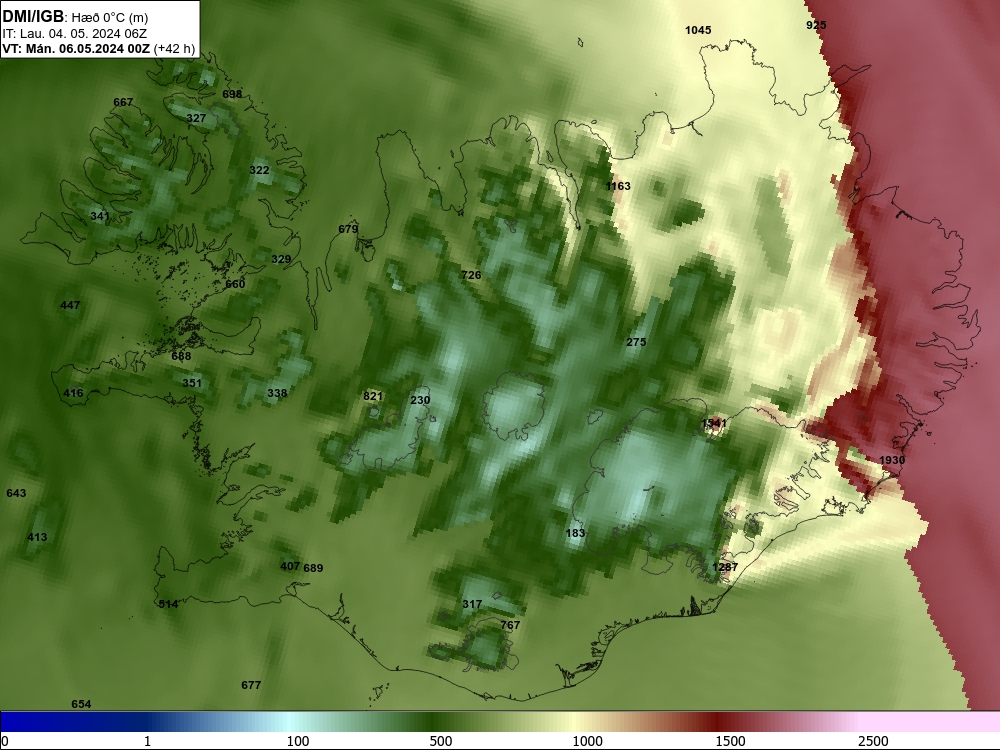The image size is (1000, 750).
Task: Click the 1000 label on the color scale
Action: (587, 741)
